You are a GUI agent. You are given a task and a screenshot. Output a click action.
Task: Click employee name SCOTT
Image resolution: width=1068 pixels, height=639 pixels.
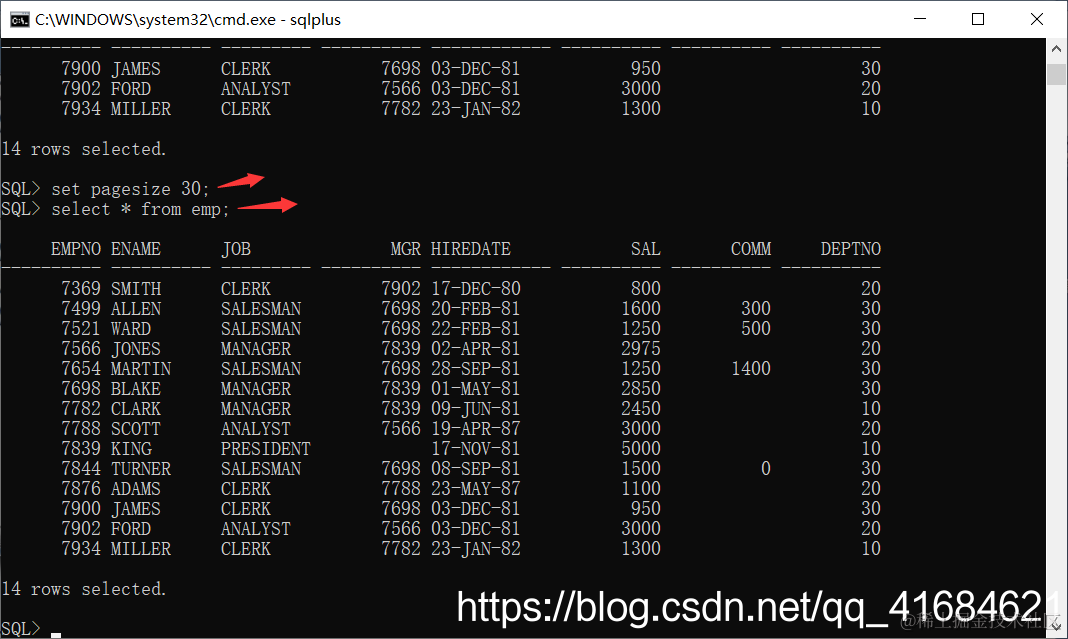click(x=136, y=428)
